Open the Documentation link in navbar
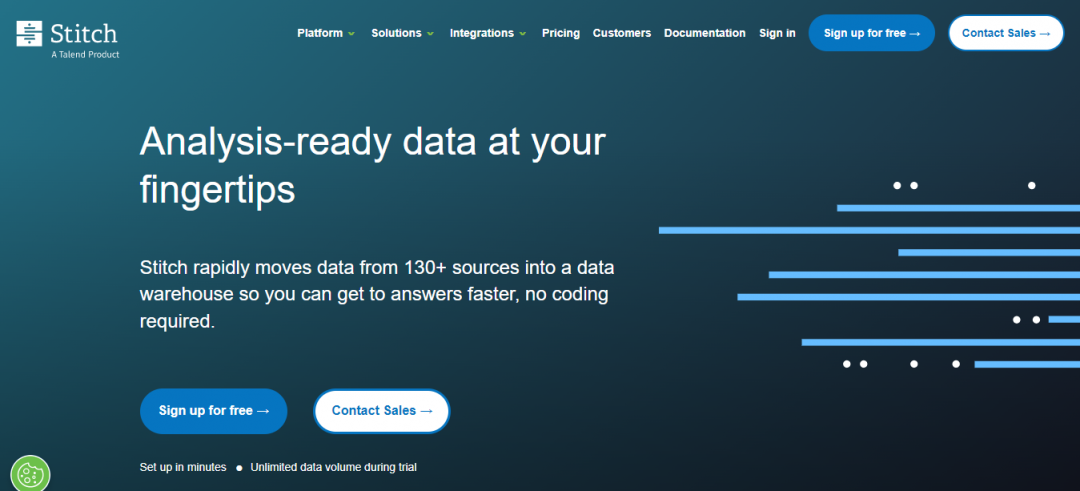Image resolution: width=1080 pixels, height=491 pixels. pos(704,33)
